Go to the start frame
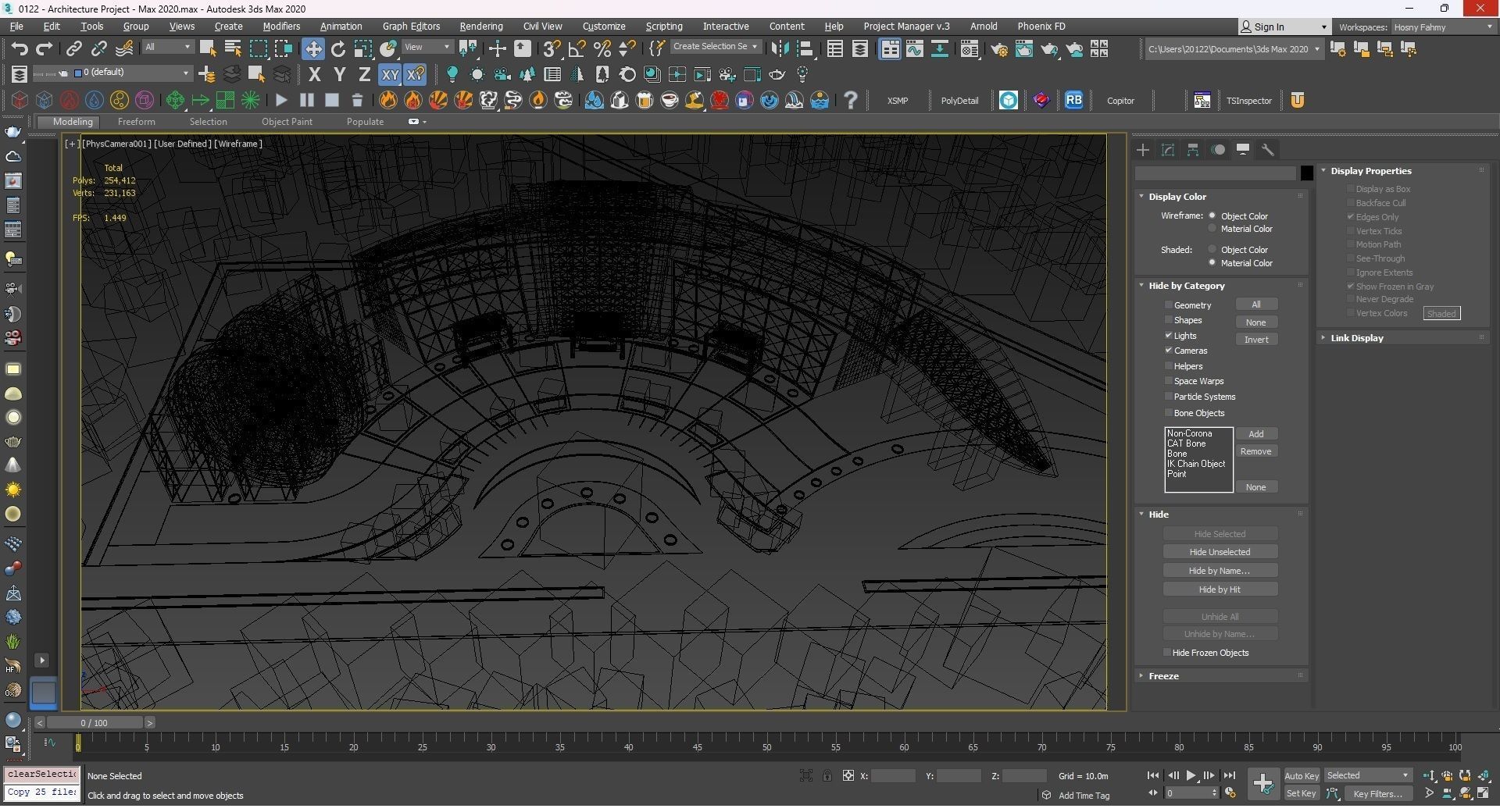 [1152, 775]
